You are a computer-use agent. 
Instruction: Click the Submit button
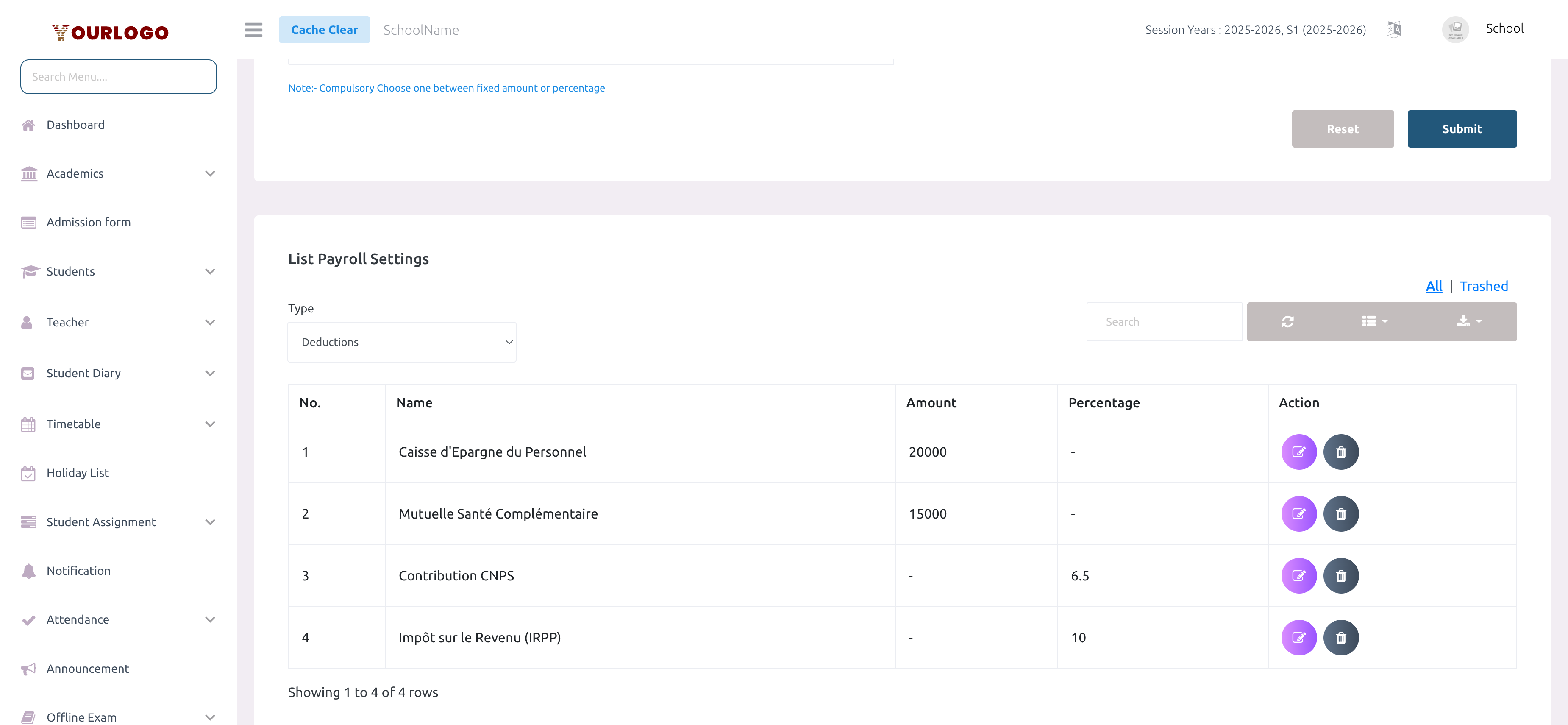1462,129
